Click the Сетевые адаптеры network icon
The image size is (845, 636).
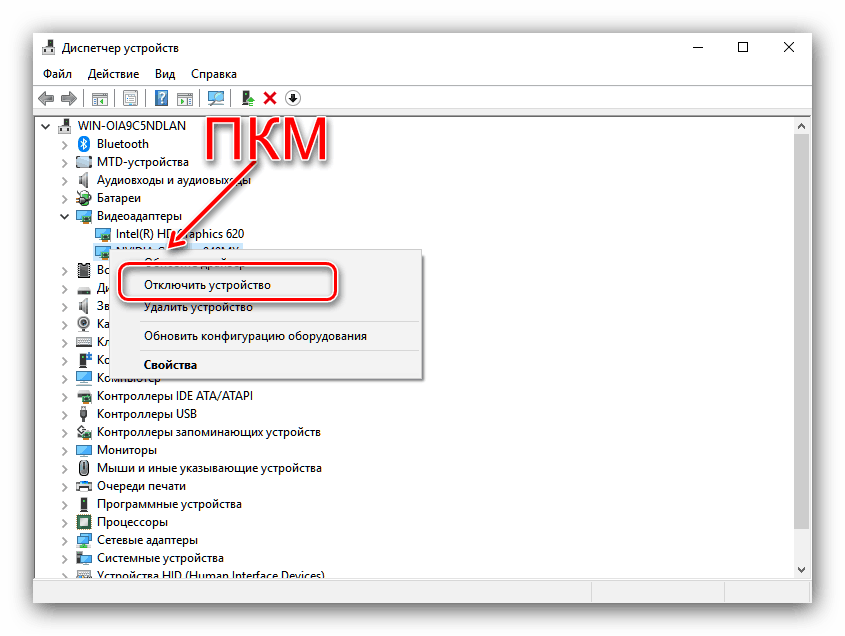(84, 540)
